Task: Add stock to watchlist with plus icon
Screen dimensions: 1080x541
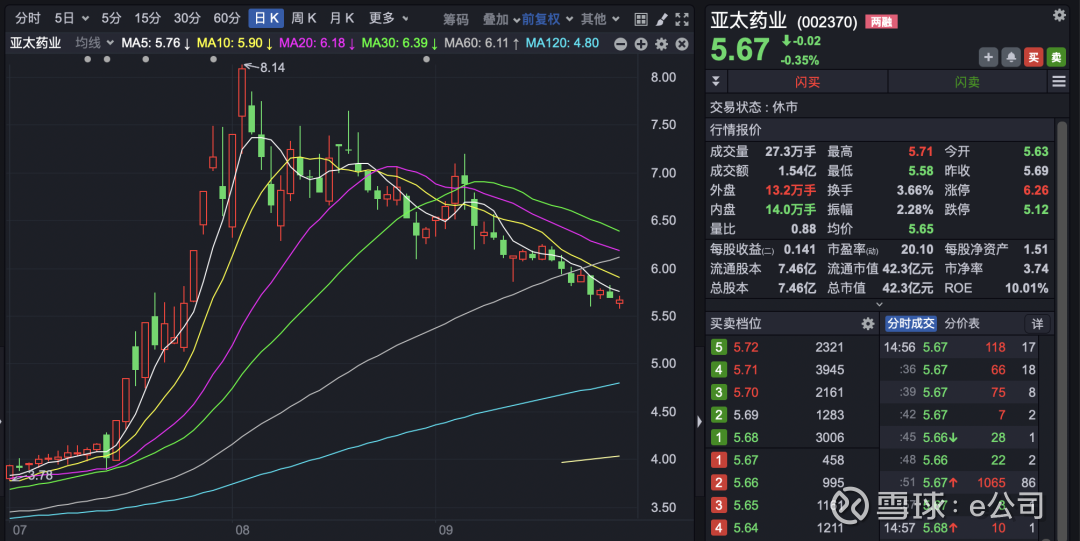Action: [988, 57]
